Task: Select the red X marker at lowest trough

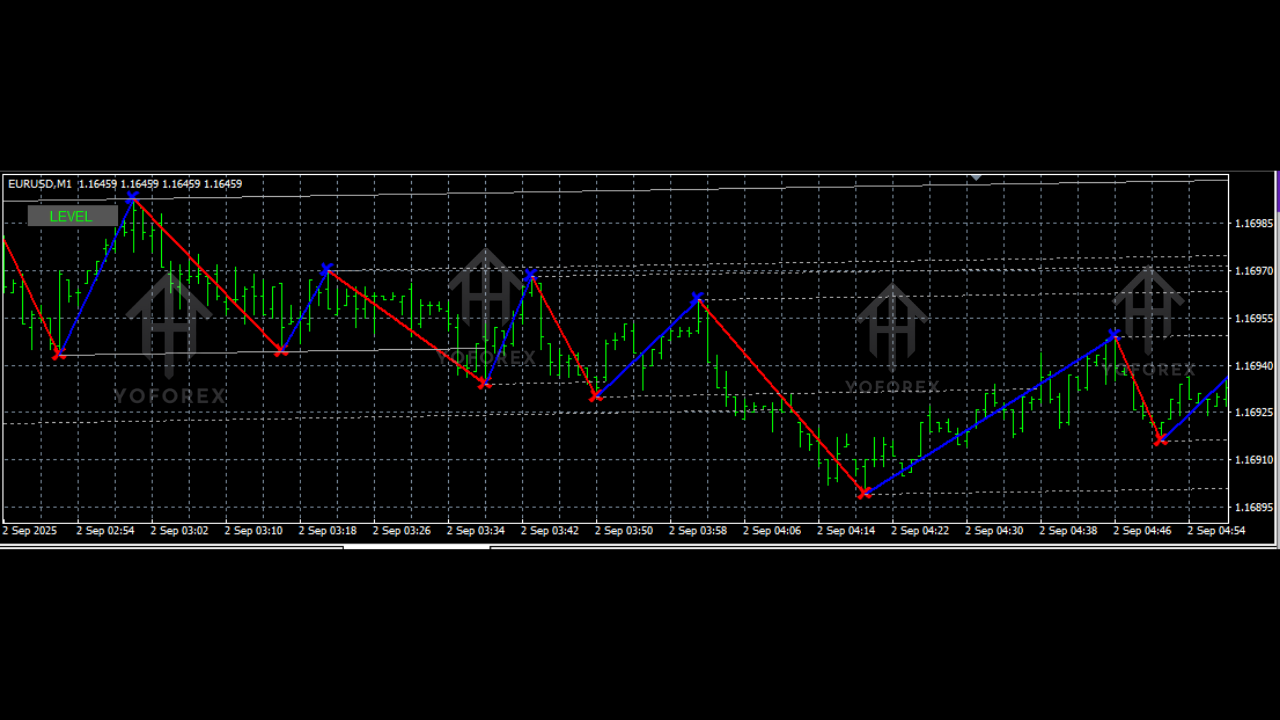Action: 865,493
